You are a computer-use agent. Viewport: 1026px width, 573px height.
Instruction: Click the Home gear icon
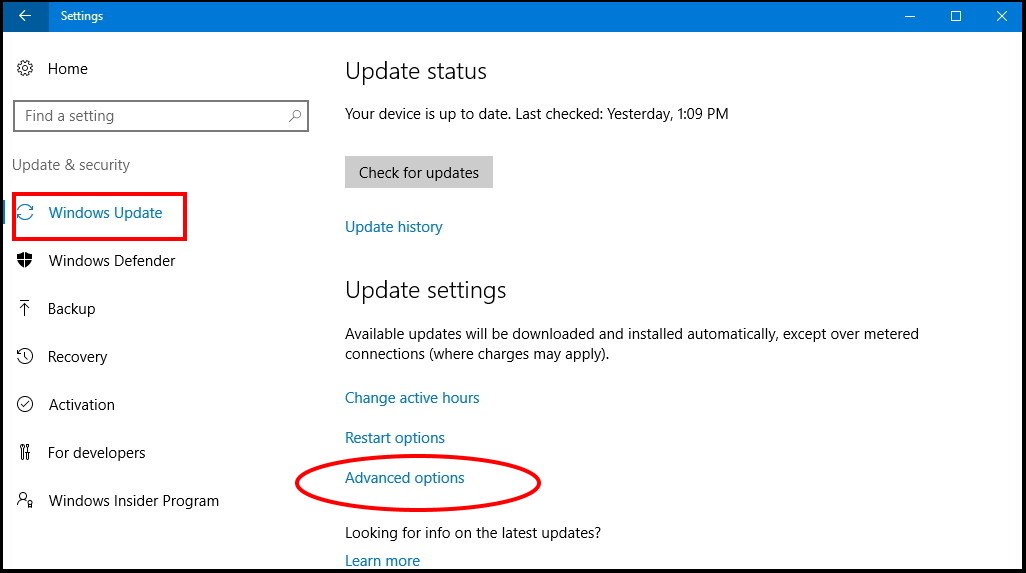click(25, 68)
